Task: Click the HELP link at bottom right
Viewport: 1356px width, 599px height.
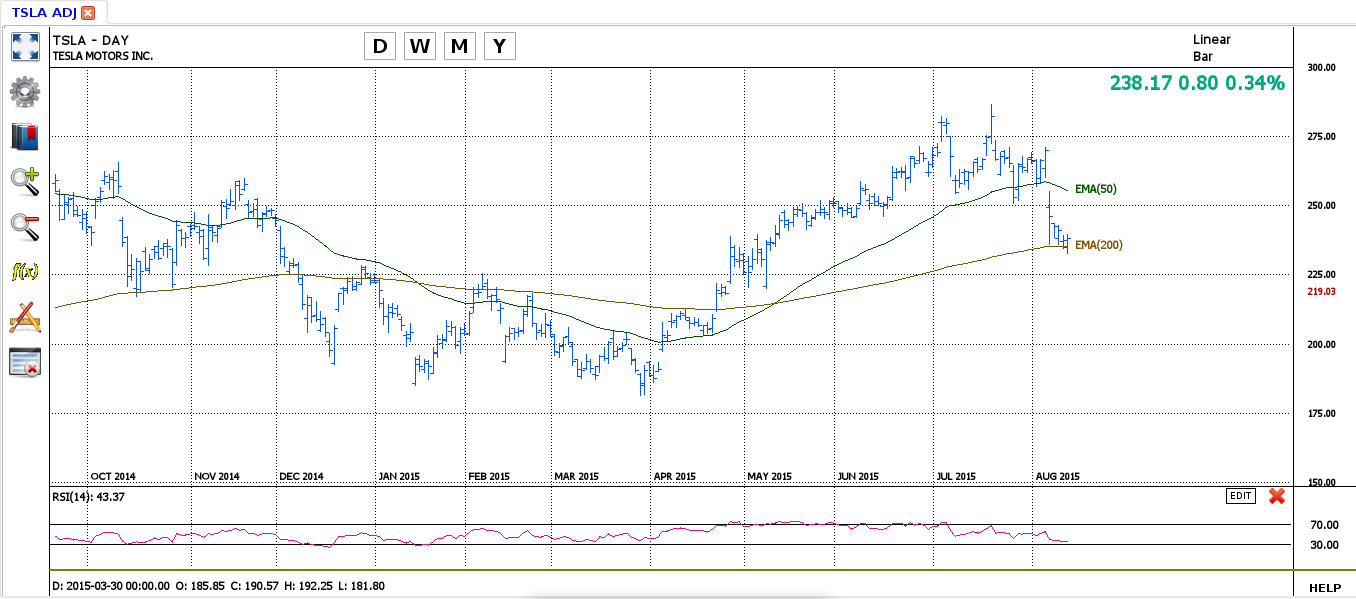Action: 1325,588
